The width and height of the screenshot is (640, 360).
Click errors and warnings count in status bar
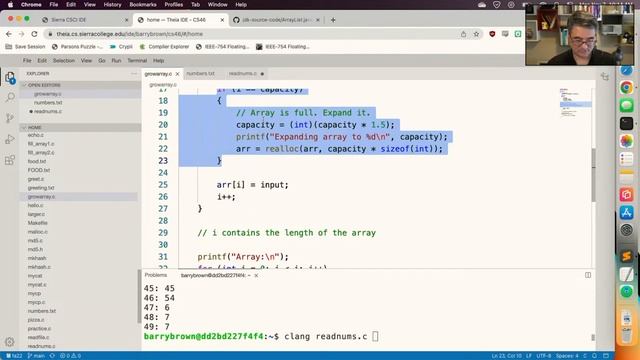[x=71, y=356]
